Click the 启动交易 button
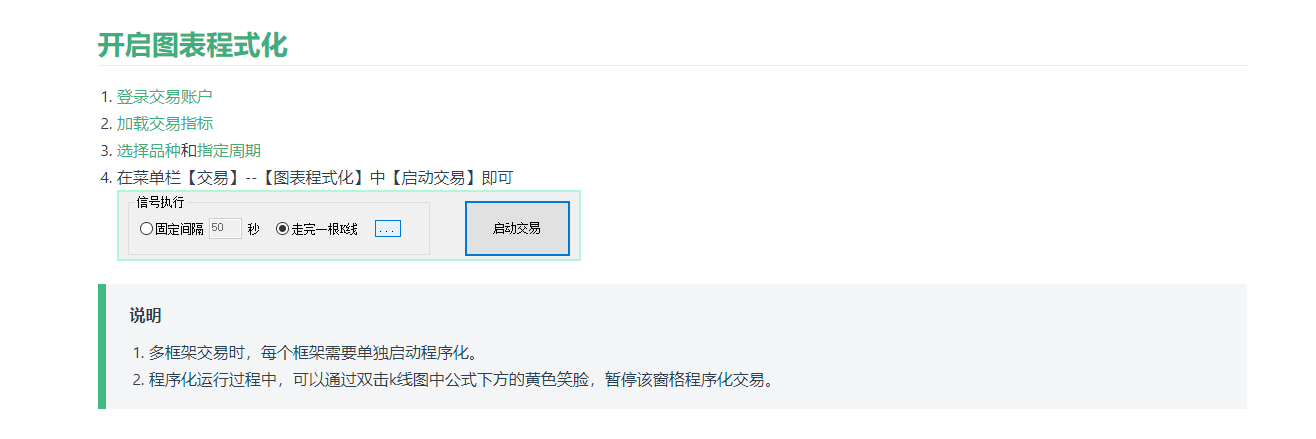 (517, 228)
